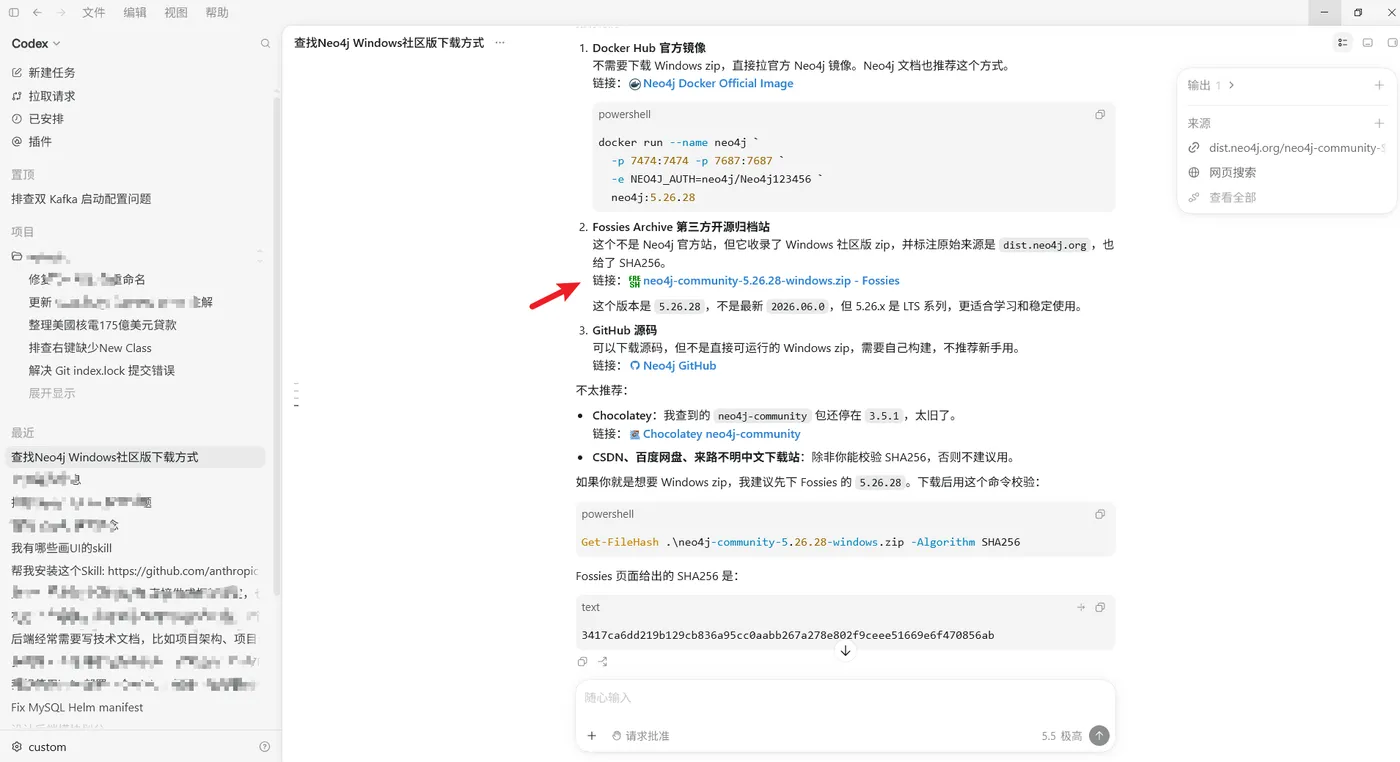Open the 请求批准 approval mode selector
Screen dimensions: 1400x762
click(641, 736)
